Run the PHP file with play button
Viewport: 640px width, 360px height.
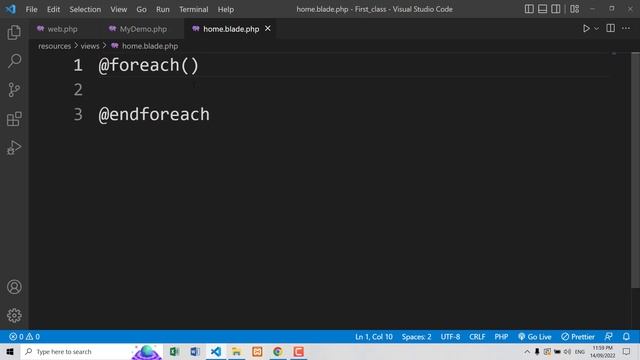point(586,29)
